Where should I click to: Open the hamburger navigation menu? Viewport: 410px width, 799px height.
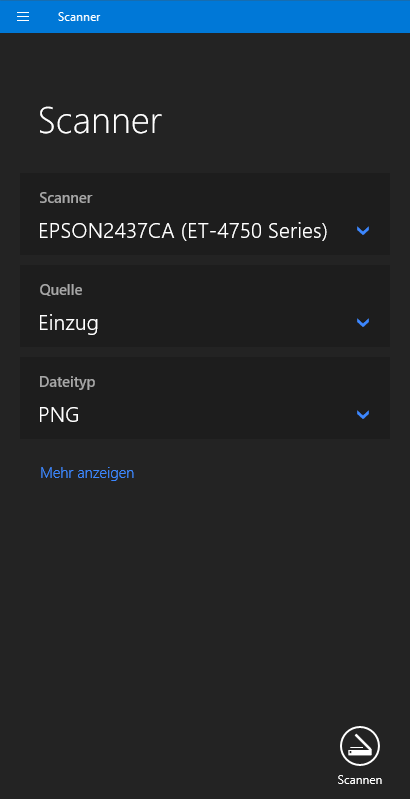[23, 17]
